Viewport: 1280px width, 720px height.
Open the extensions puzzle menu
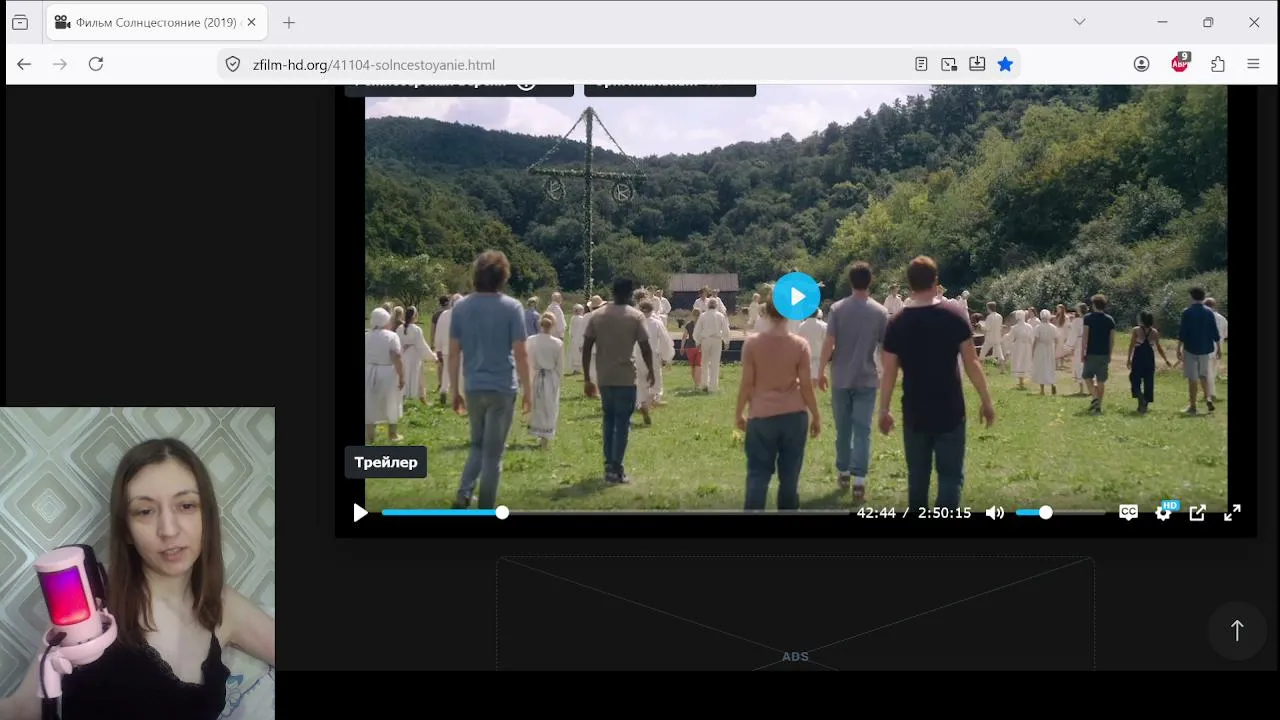1217,64
